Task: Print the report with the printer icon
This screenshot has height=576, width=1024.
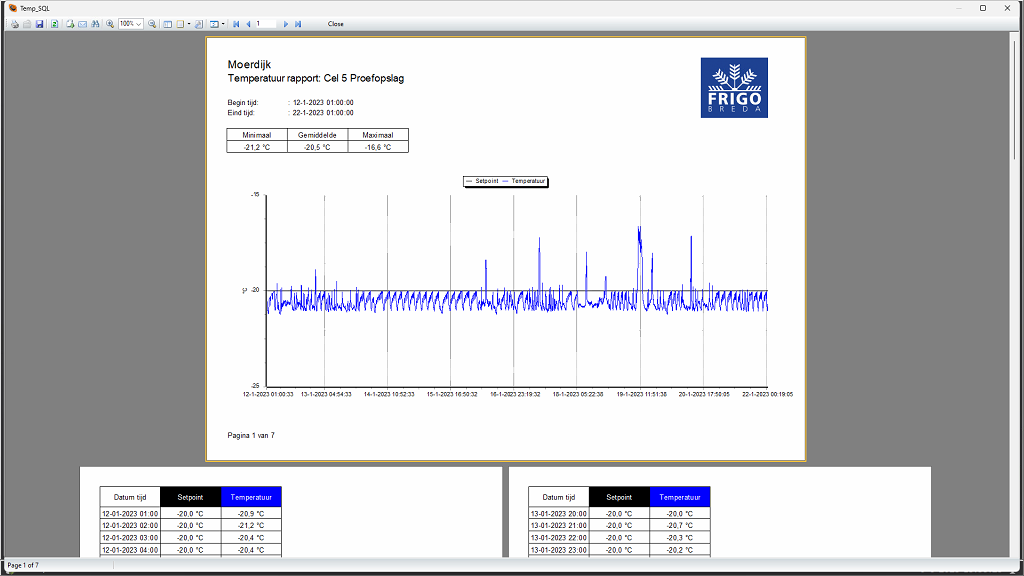Action: click(x=14, y=24)
